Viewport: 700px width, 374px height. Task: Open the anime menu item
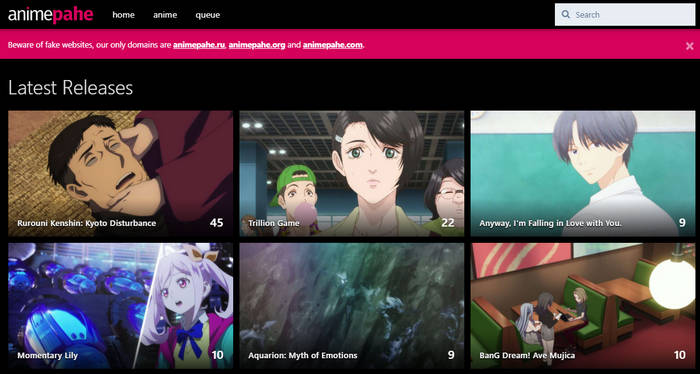165,15
